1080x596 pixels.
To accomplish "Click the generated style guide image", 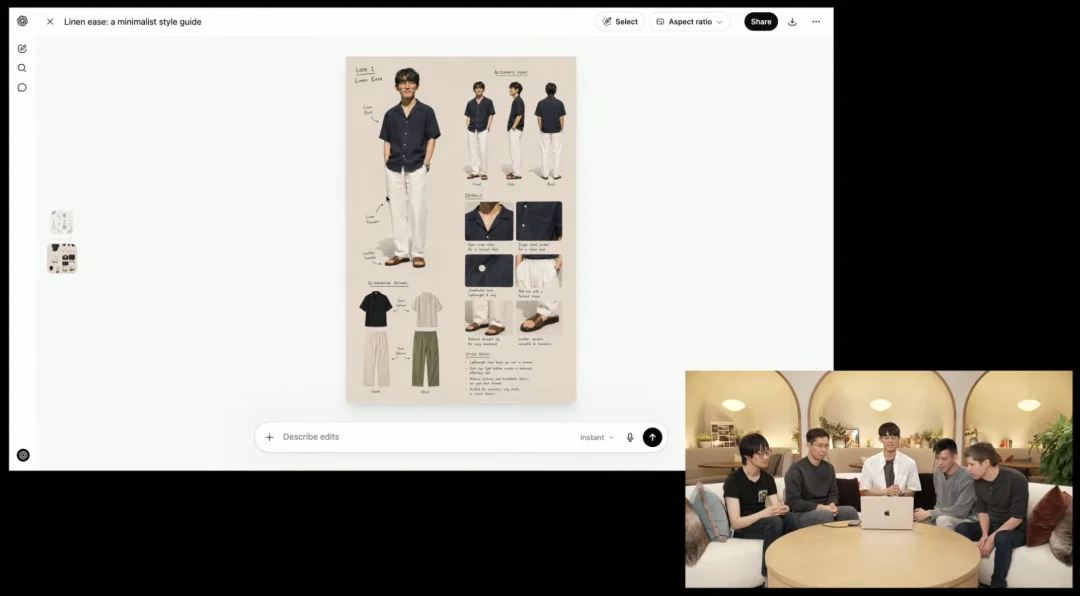I will click(461, 229).
